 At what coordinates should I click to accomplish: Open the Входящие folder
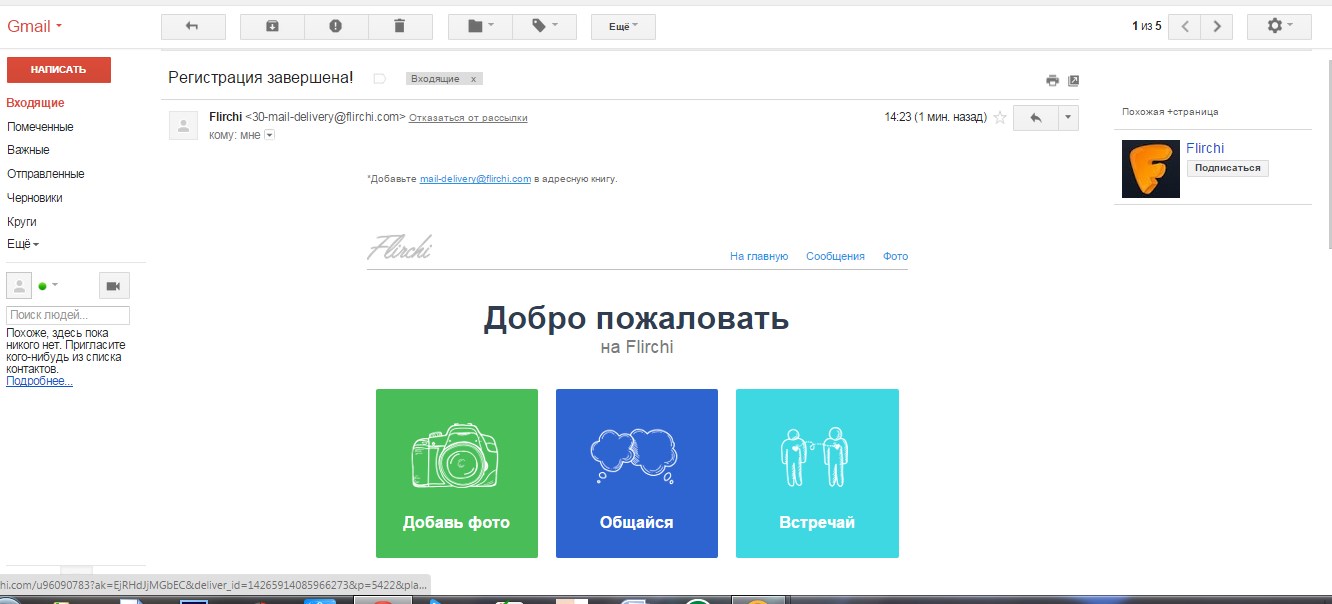coord(35,103)
